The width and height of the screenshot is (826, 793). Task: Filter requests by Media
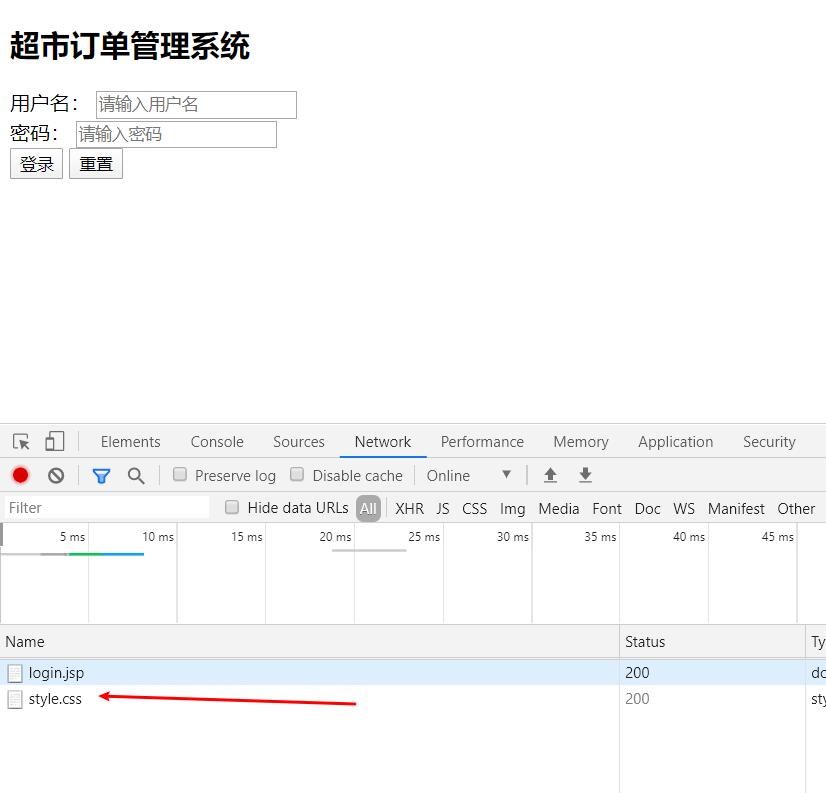click(x=559, y=508)
